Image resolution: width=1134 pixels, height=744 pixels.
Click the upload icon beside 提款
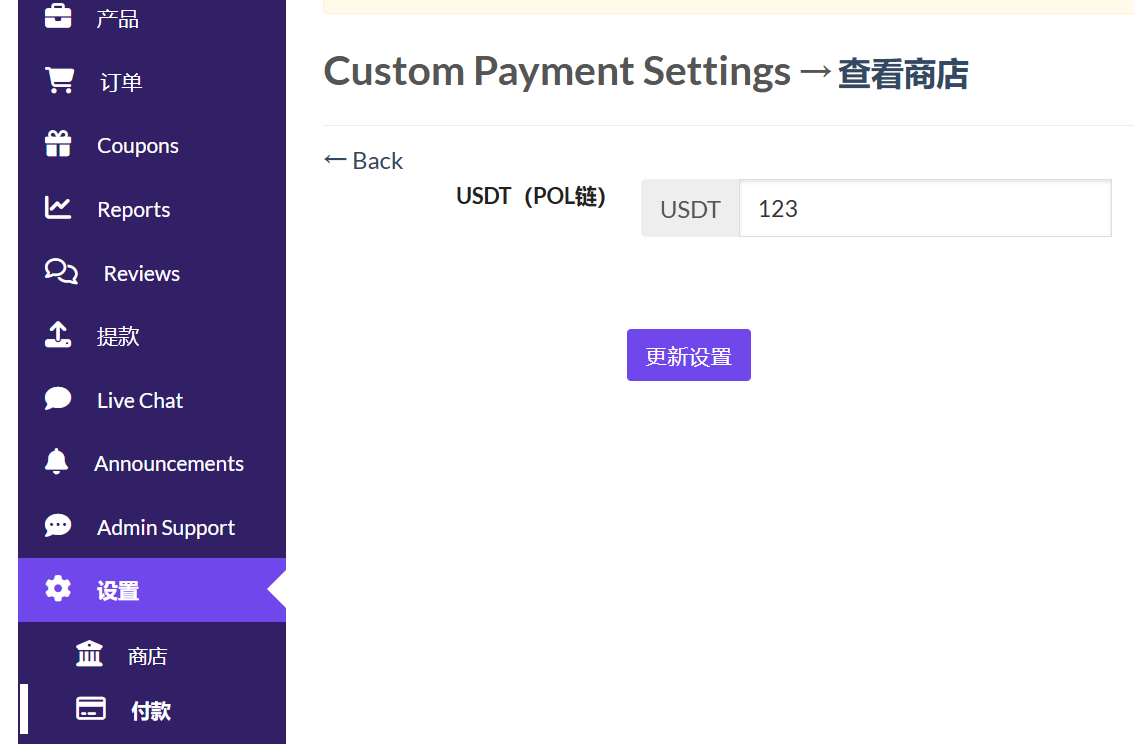pos(58,335)
